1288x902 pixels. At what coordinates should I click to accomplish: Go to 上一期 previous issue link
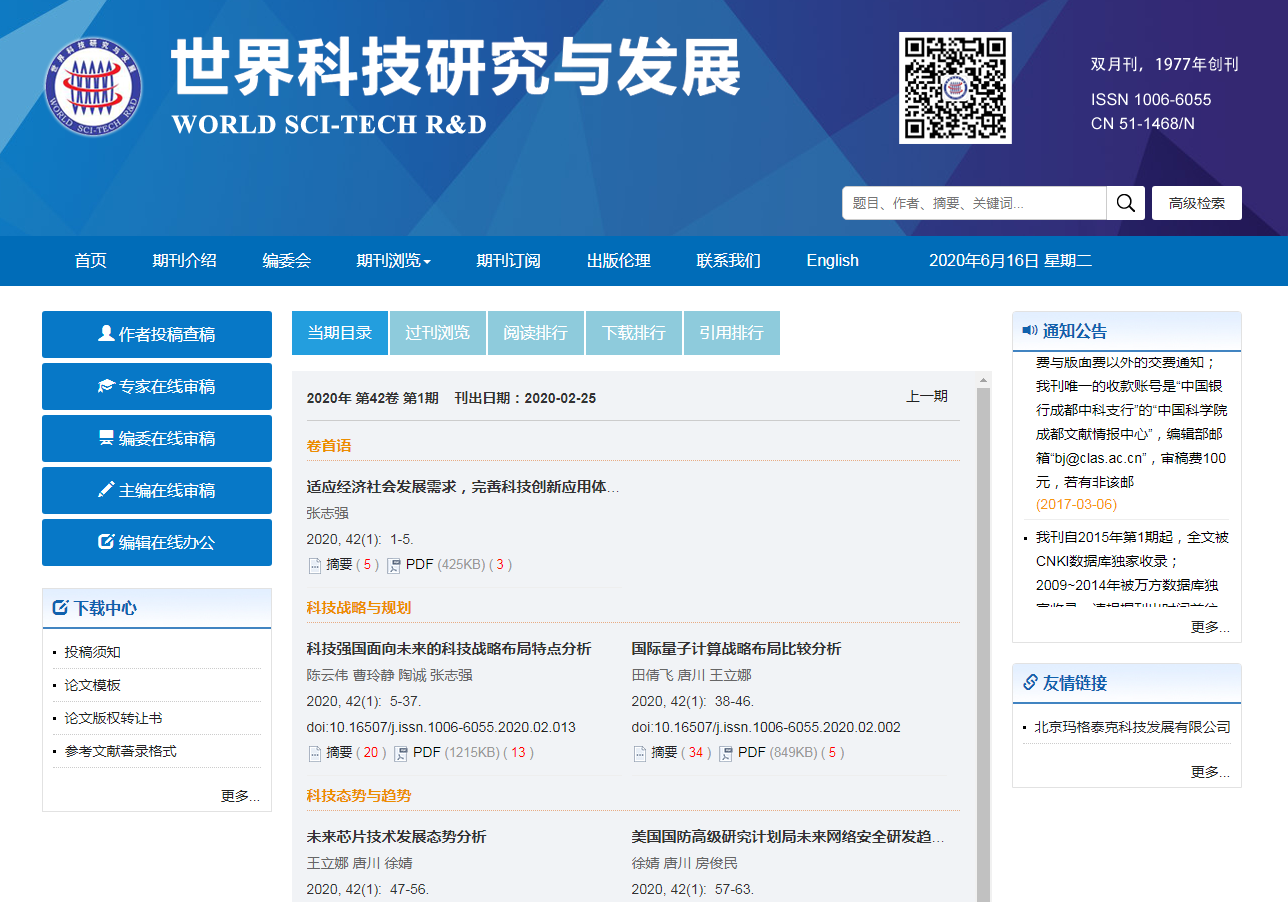[x=926, y=397]
